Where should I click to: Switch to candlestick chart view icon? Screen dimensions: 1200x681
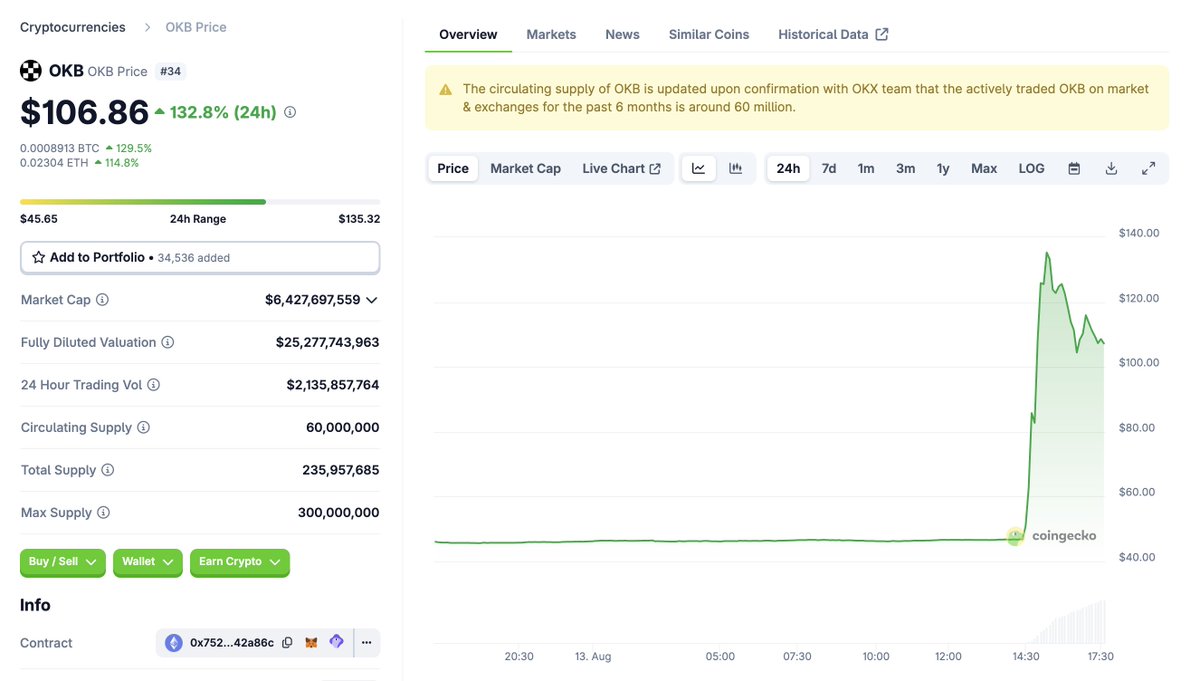pos(736,168)
